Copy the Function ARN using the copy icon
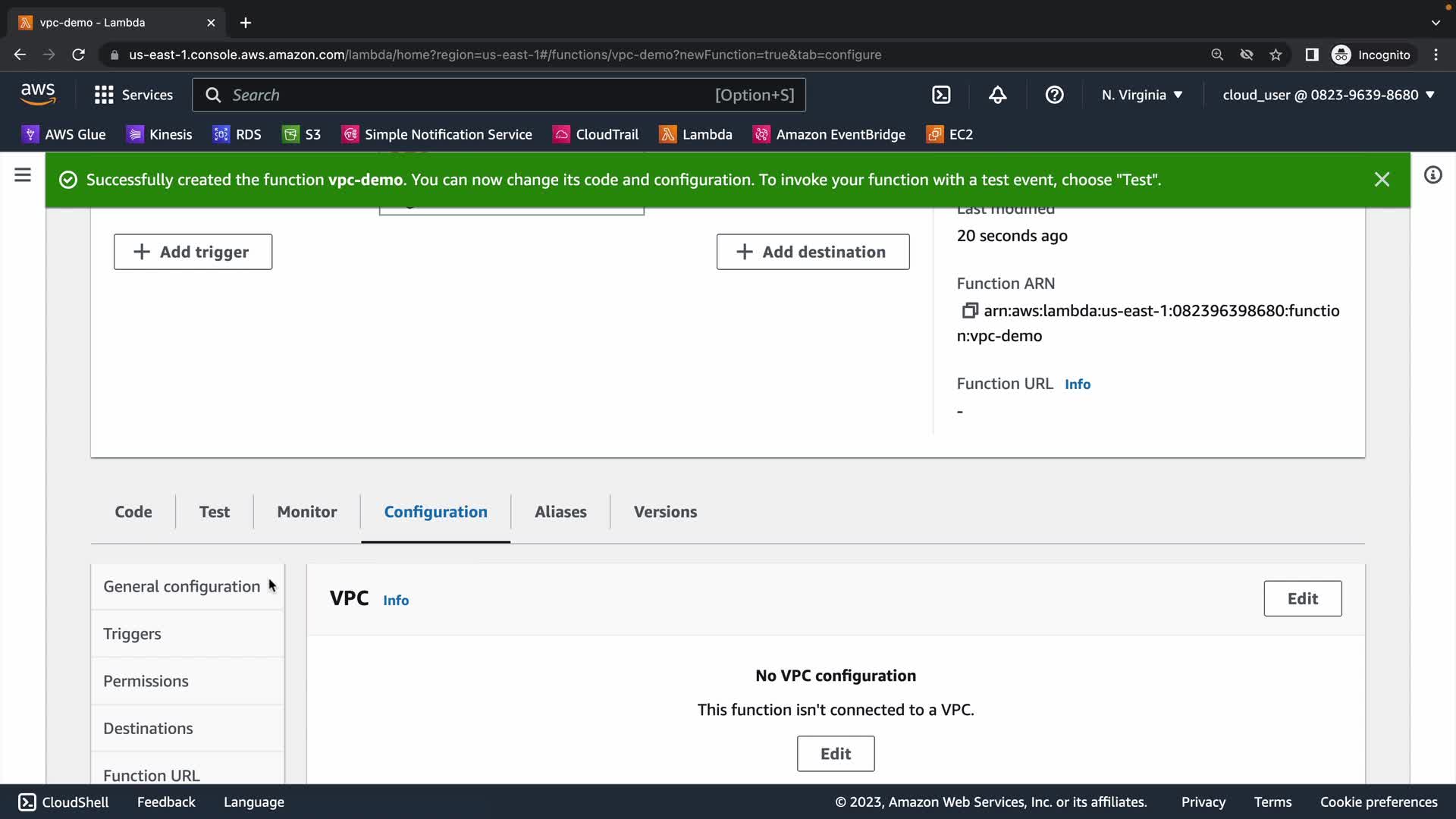Viewport: 1456px width, 819px height. pos(969,310)
